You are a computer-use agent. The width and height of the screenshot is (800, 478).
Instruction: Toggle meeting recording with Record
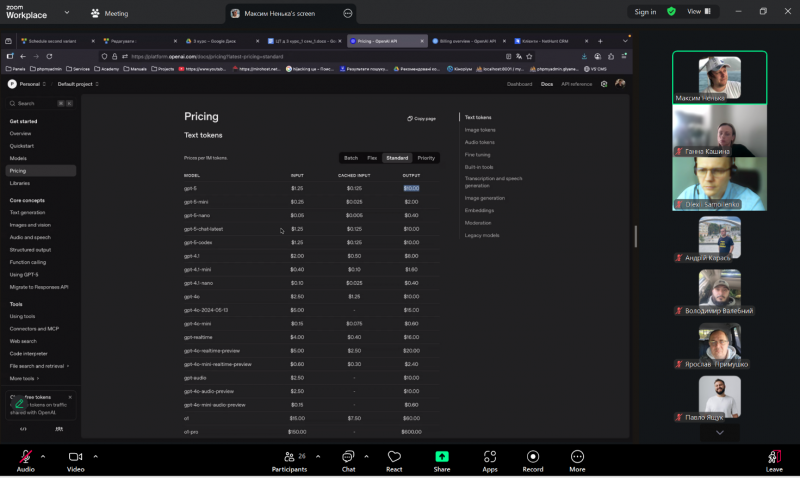click(x=533, y=458)
